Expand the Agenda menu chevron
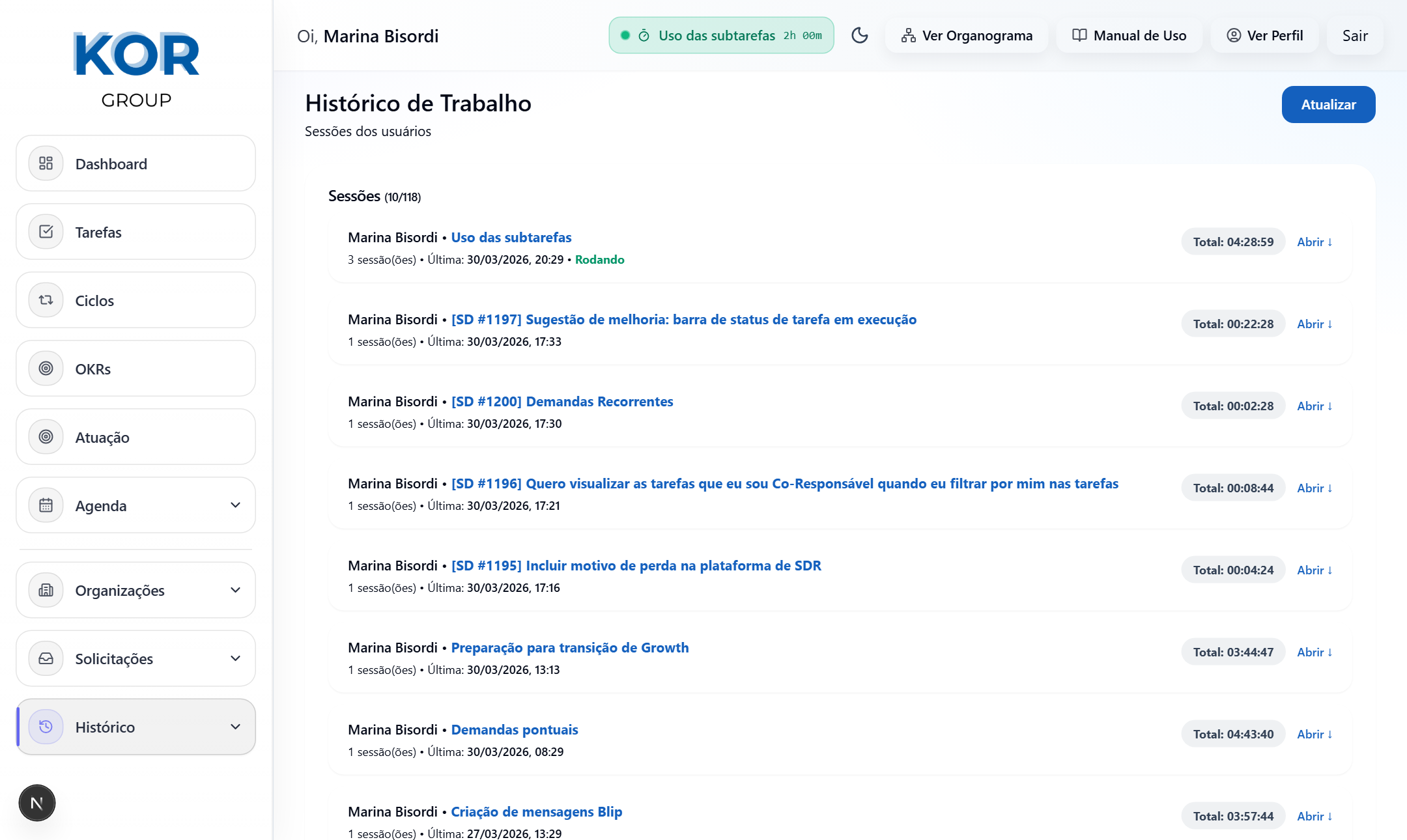 pyautogui.click(x=235, y=505)
